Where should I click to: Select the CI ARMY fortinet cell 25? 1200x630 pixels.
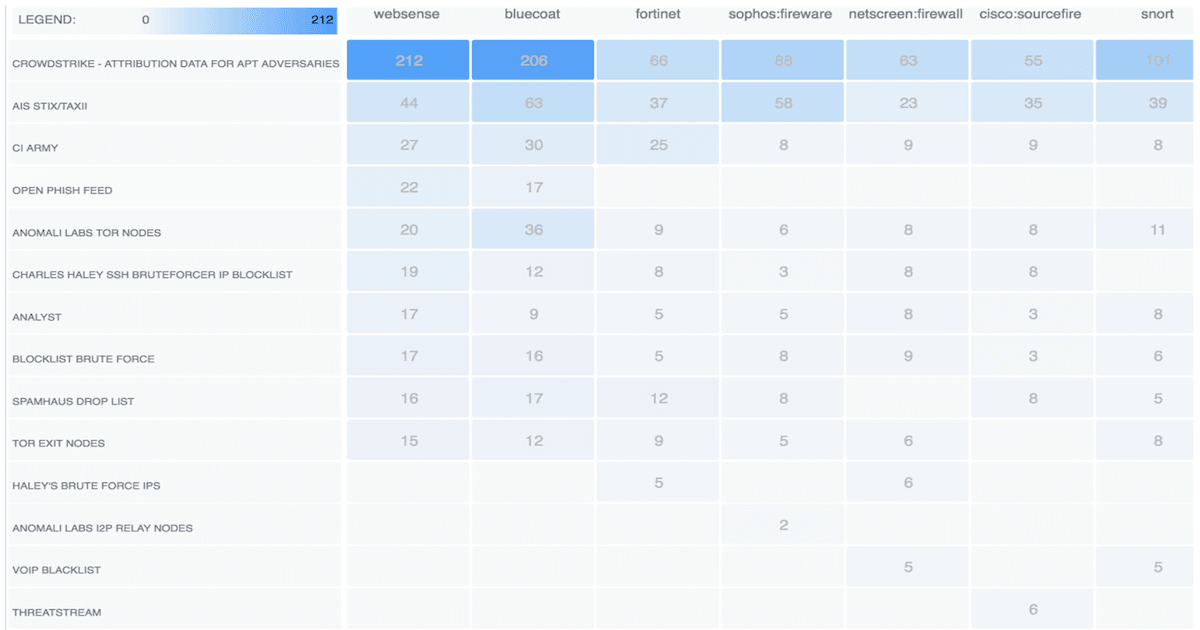click(x=658, y=145)
